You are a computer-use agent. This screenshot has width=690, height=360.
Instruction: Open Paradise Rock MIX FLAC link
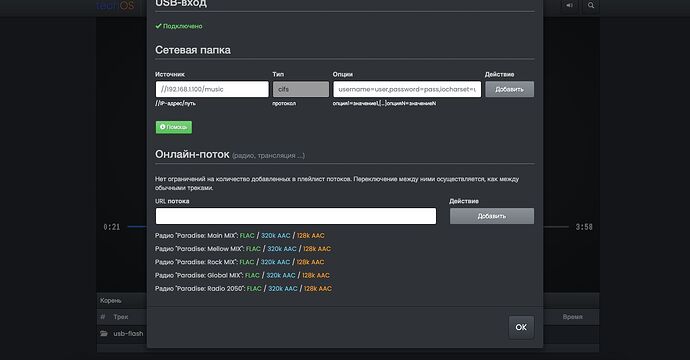(x=247, y=262)
